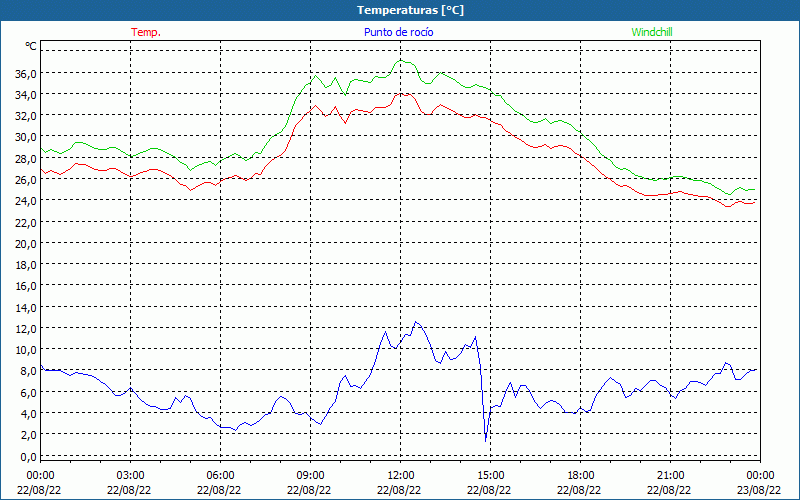Select the blue 'Punto de rocío' legend label
The image size is (800, 500).
398,32
